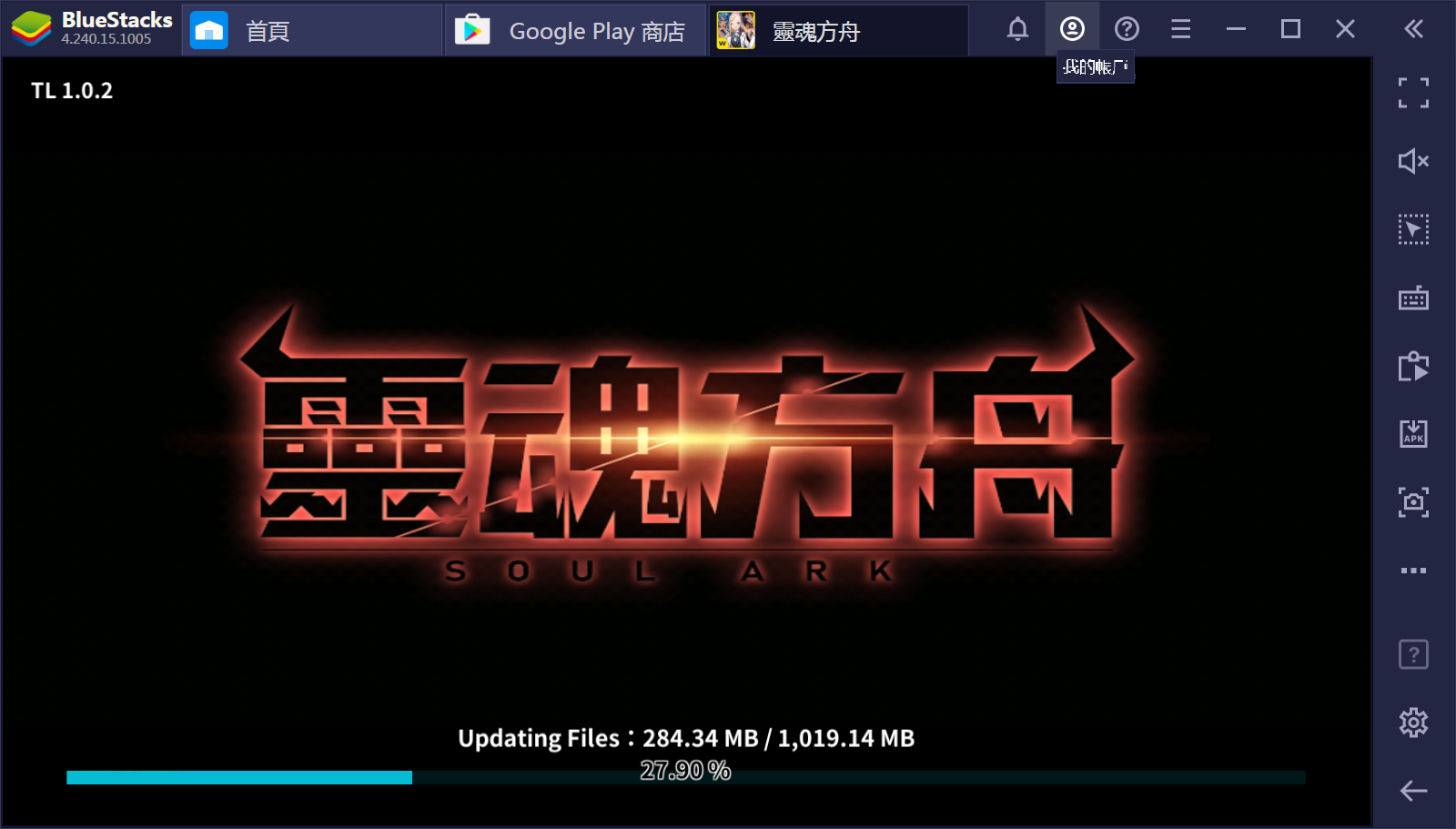Go back with the arrow icon
The height and width of the screenshot is (829, 1456).
pos(1413,791)
